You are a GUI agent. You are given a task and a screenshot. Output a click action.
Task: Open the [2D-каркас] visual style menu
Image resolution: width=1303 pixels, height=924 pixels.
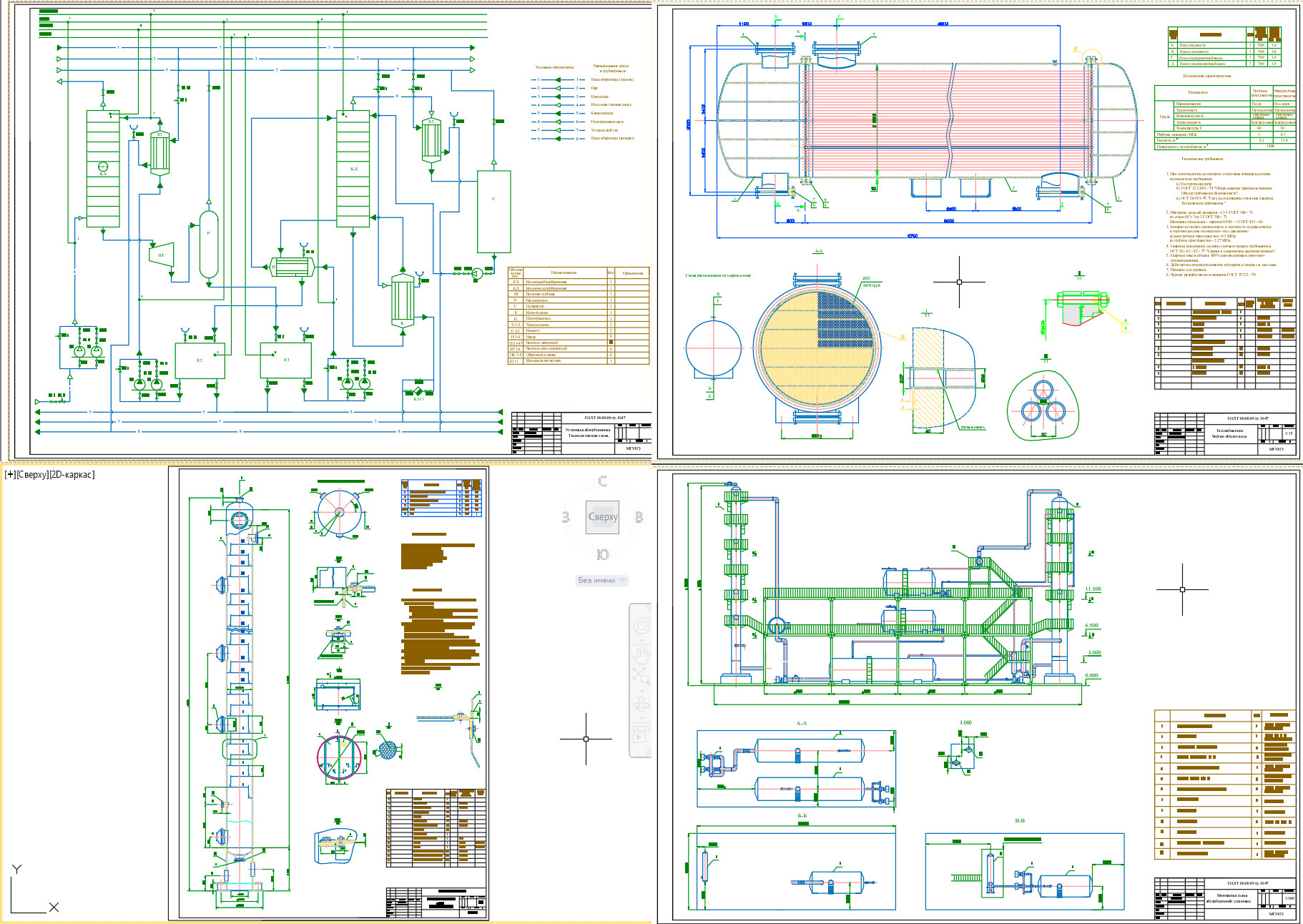pos(72,475)
